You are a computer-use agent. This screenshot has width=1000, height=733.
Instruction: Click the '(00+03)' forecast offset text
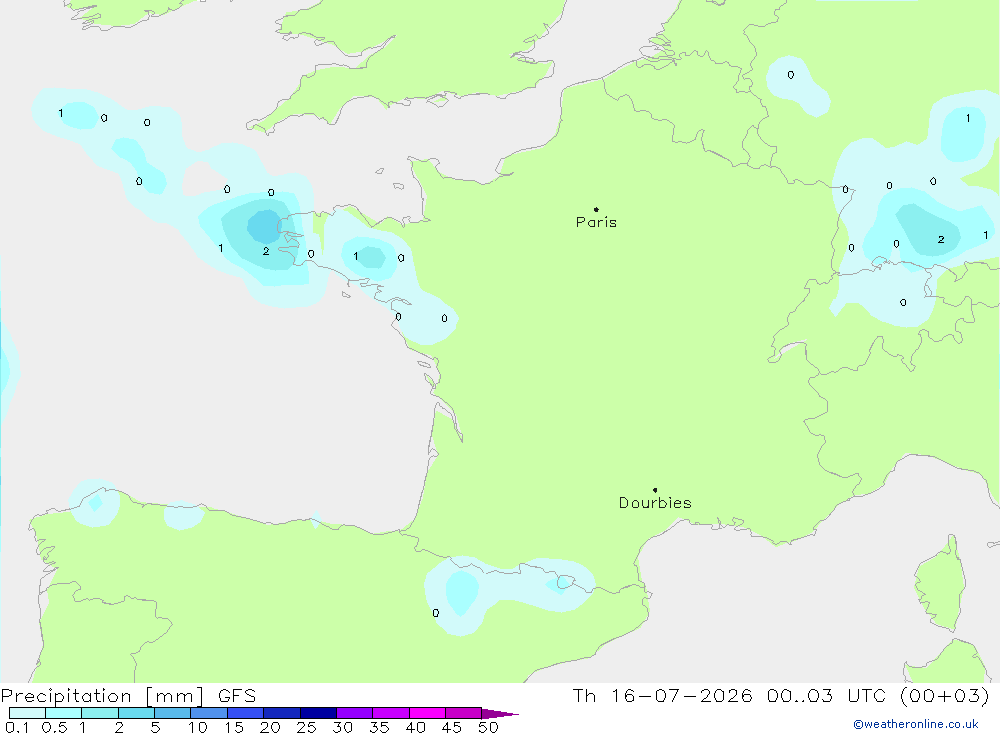pos(945,695)
